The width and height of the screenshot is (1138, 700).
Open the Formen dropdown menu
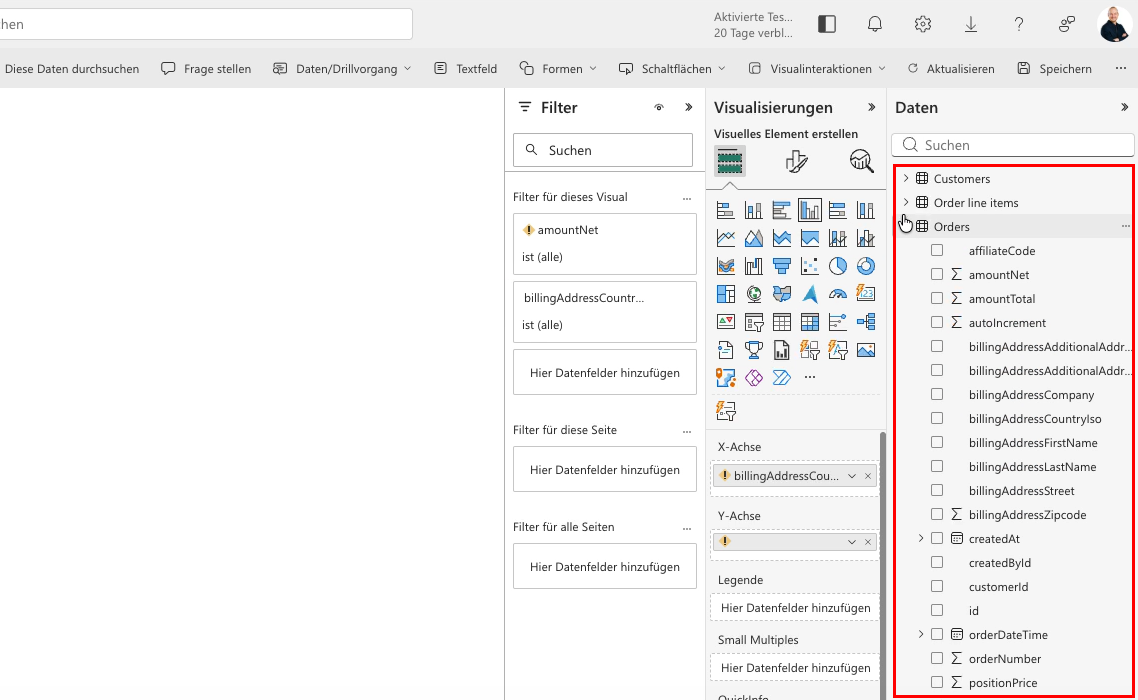(558, 68)
